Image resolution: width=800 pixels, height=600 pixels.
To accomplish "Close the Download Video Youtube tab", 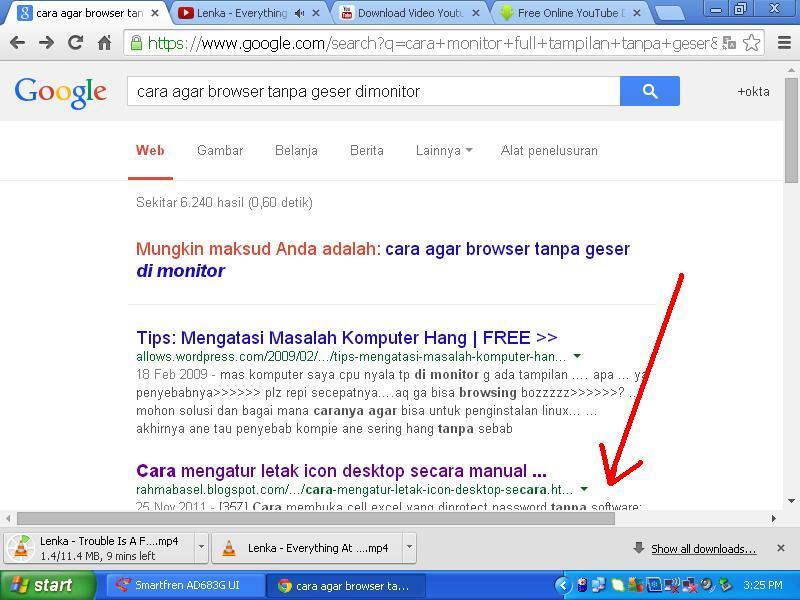I will click(x=476, y=13).
